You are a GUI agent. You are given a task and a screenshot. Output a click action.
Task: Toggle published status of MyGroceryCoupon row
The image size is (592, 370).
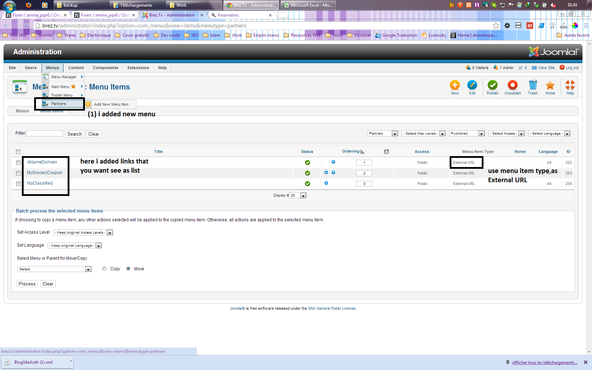[307, 173]
